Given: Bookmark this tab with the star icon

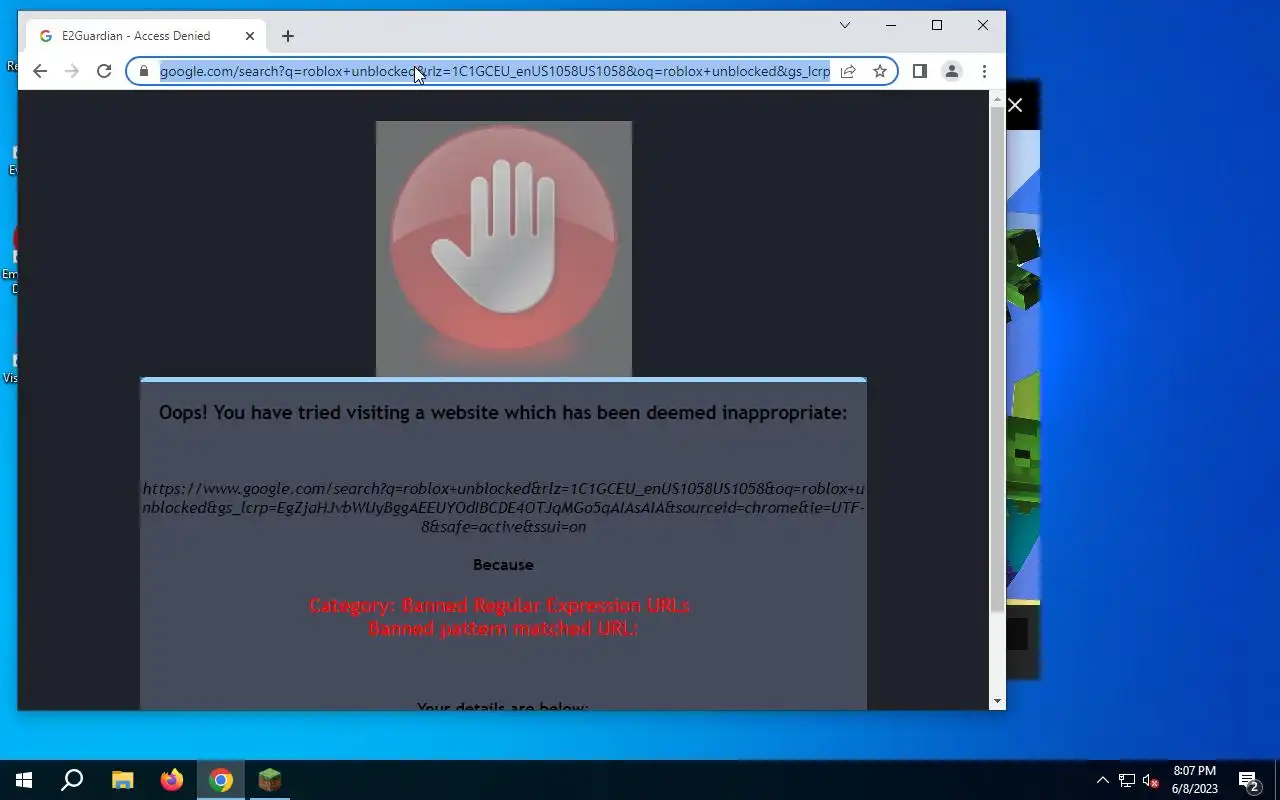Looking at the screenshot, I should [x=880, y=71].
